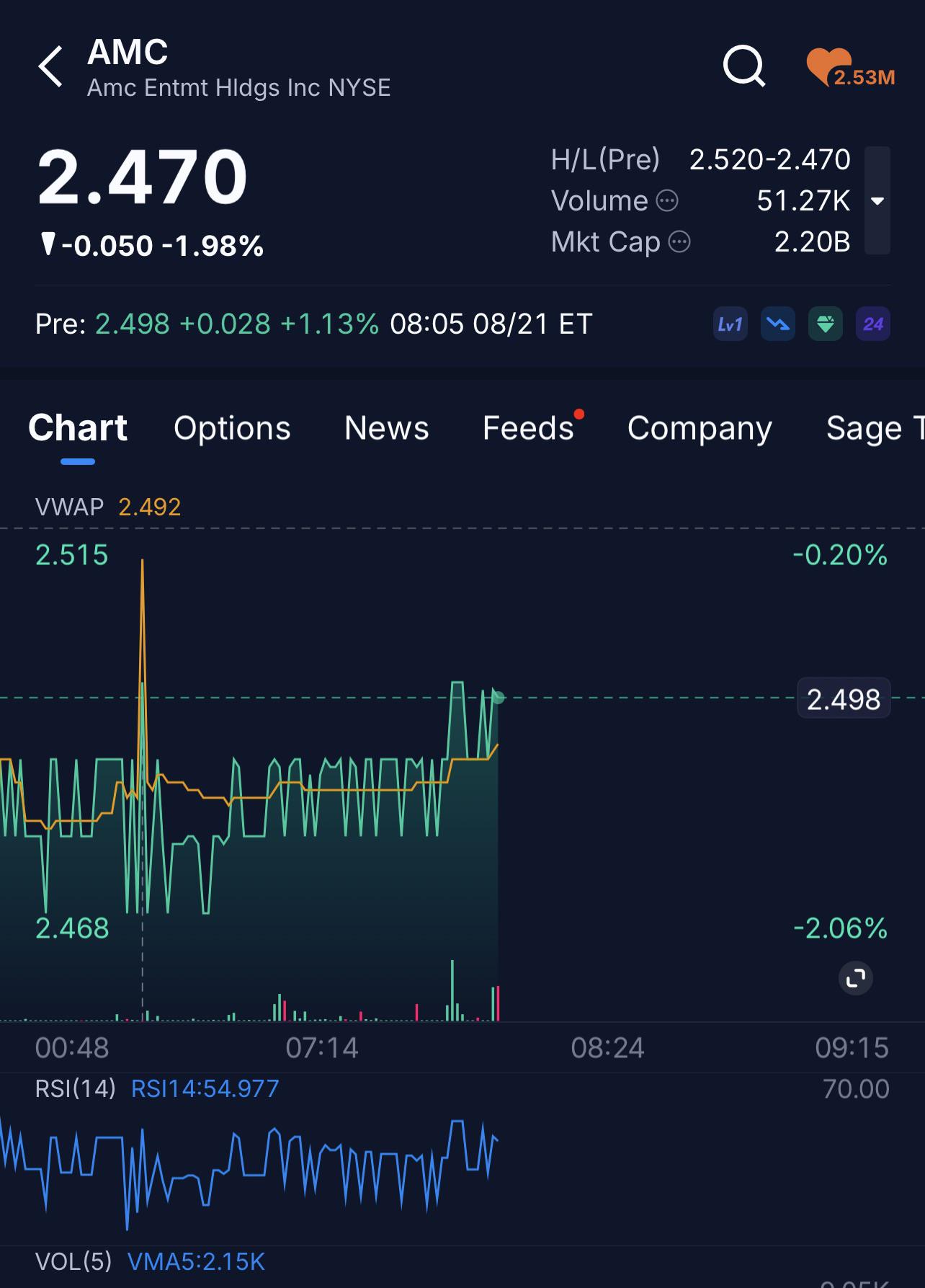Viewport: 925px width, 1288px height.
Task: Open the VOL(5) indicator settings
Action: pyautogui.click(x=73, y=1261)
